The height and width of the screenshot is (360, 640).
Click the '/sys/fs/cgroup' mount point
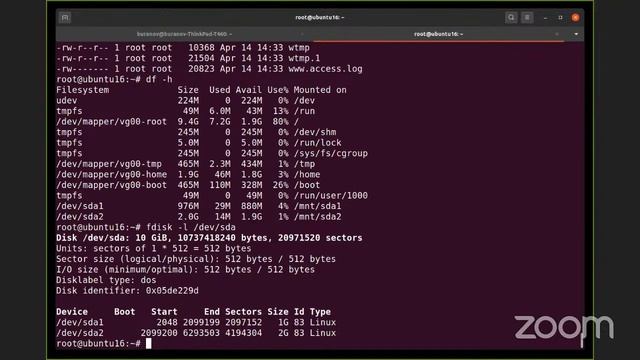(331, 153)
